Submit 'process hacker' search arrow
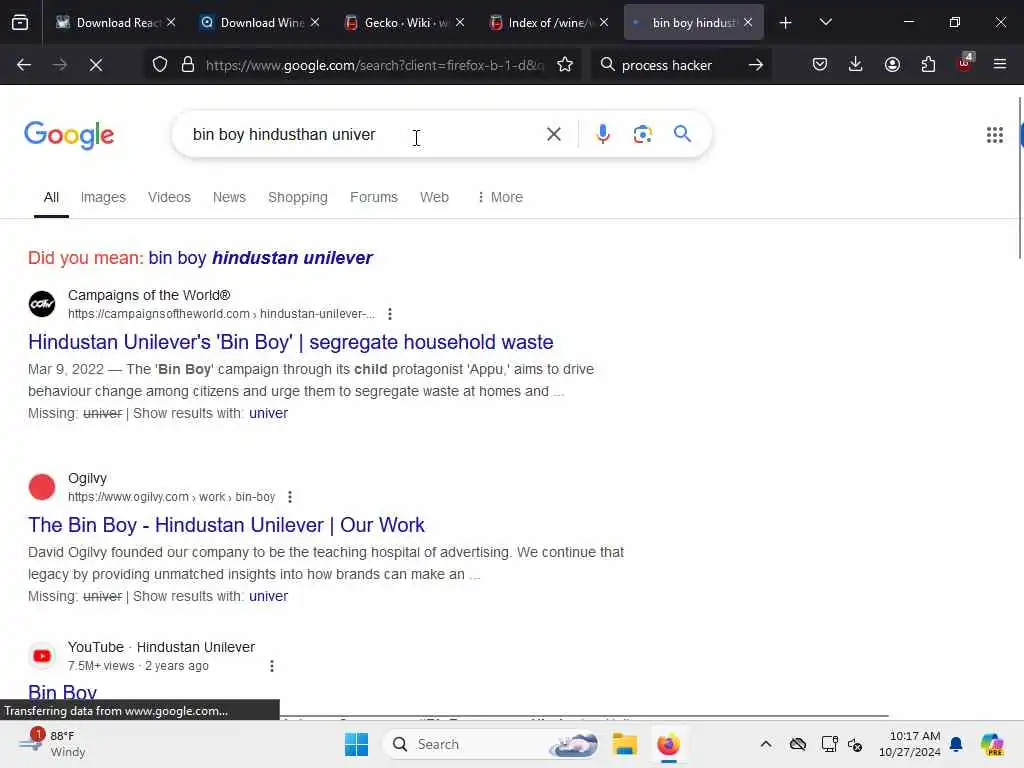The height and width of the screenshot is (768, 1024). 756,65
